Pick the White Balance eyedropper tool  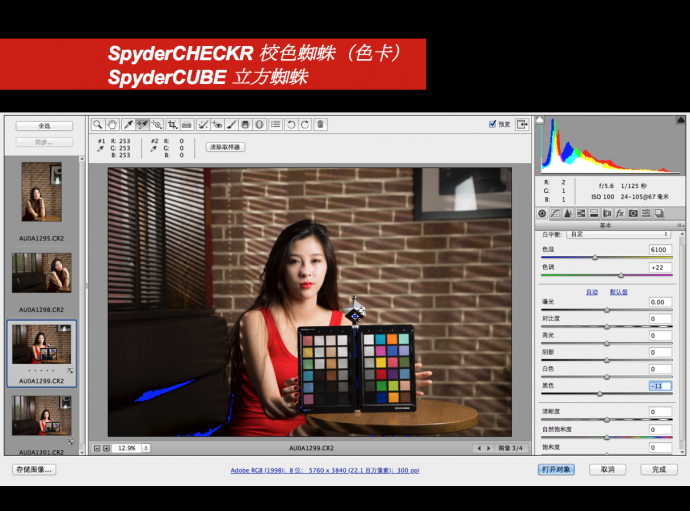click(127, 125)
